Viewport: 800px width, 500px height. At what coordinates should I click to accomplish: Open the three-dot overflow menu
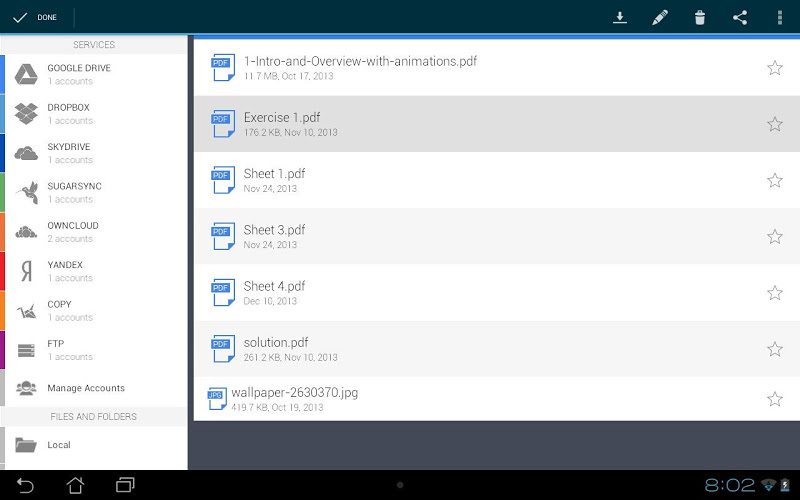click(x=780, y=17)
